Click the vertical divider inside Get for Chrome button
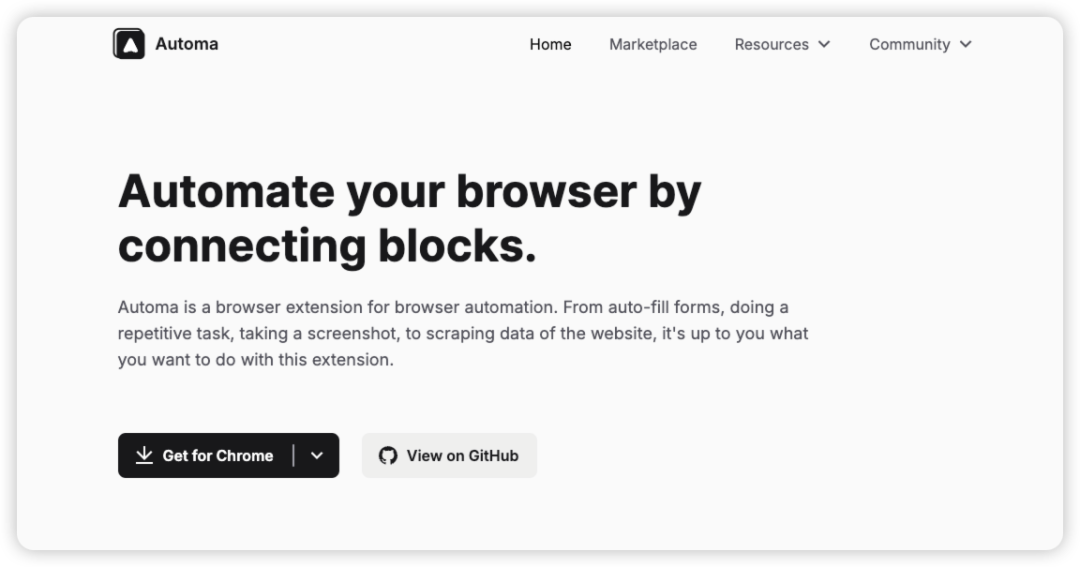 point(294,456)
